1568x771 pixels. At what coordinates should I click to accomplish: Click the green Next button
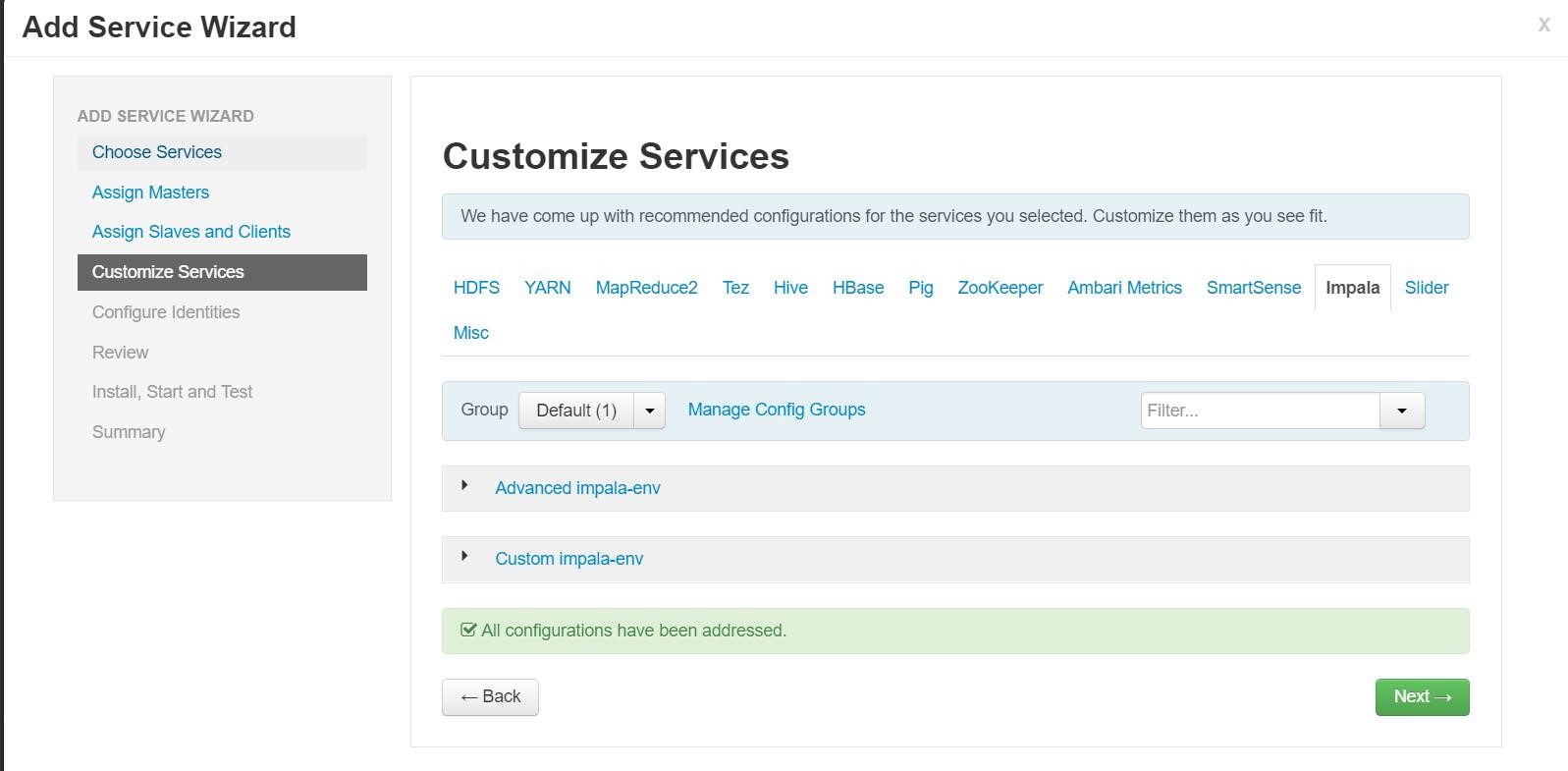point(1422,697)
